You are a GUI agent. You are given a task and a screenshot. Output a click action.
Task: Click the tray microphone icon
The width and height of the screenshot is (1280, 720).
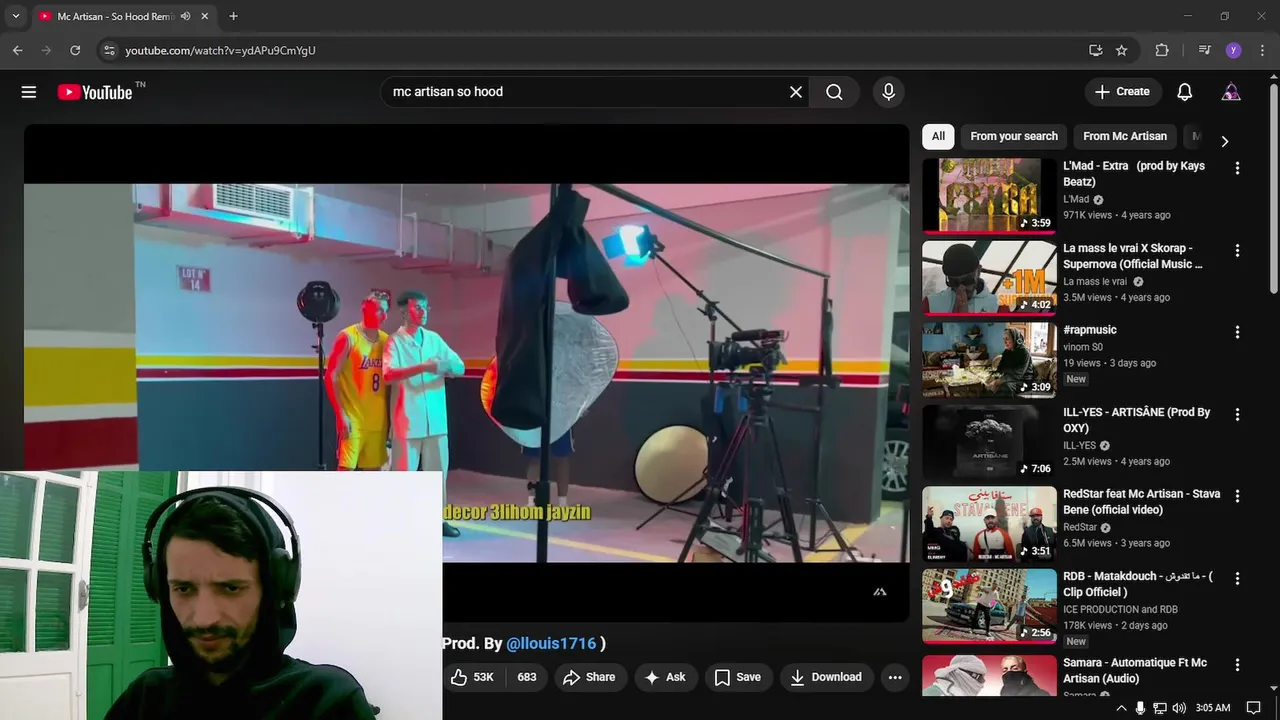1140,708
